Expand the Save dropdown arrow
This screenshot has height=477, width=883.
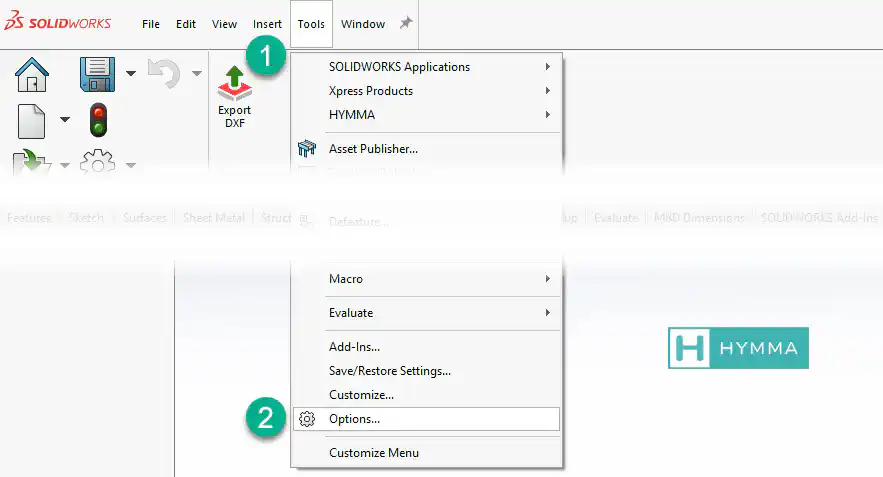click(131, 73)
